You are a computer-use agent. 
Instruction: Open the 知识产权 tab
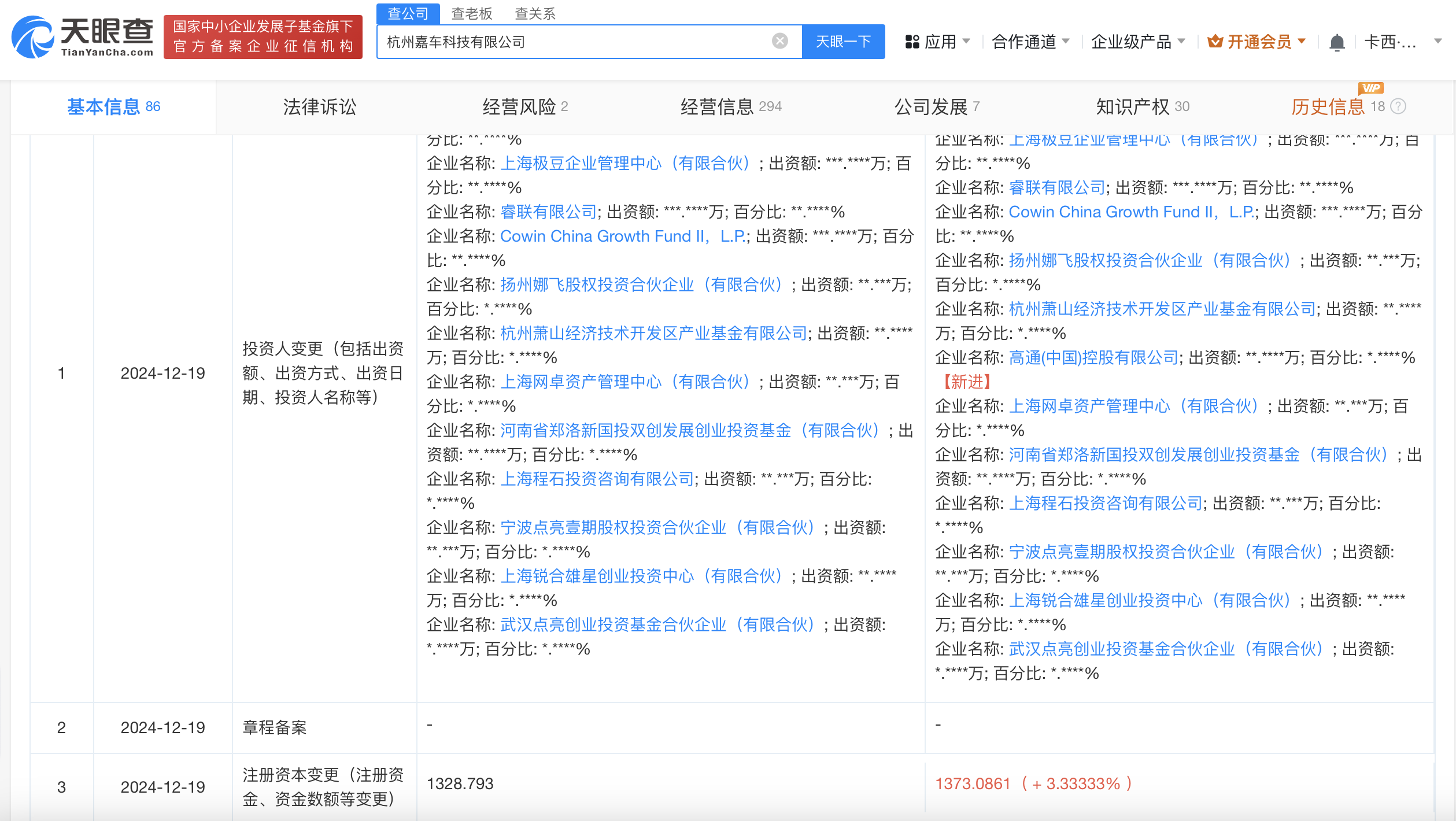coord(1143,107)
